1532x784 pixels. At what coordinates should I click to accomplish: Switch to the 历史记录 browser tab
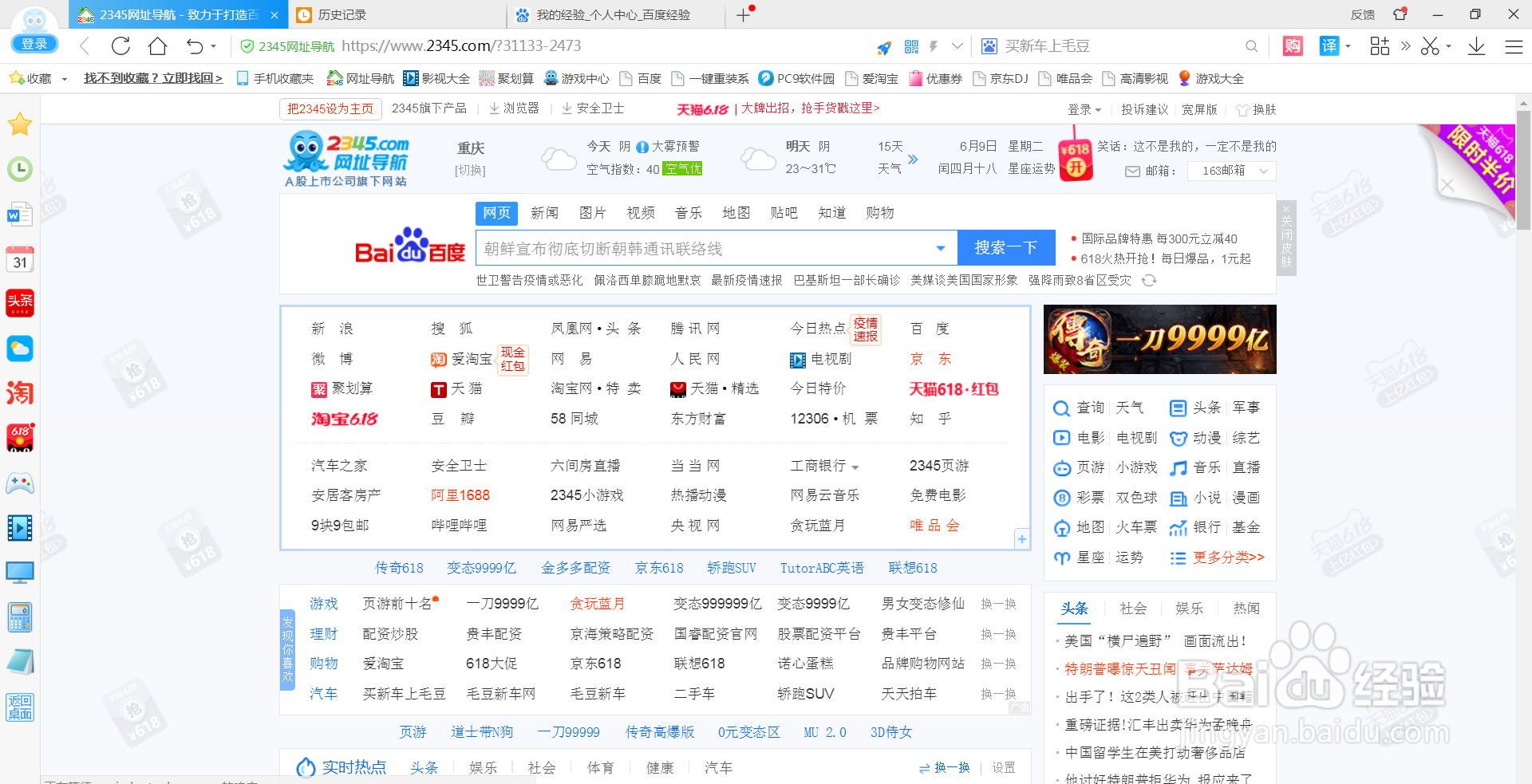(397, 15)
